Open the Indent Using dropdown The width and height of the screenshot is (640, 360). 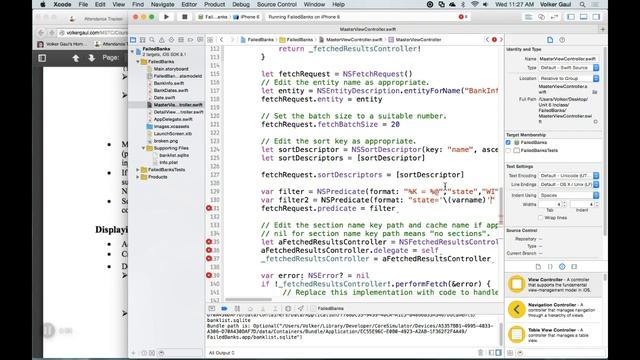(569, 195)
